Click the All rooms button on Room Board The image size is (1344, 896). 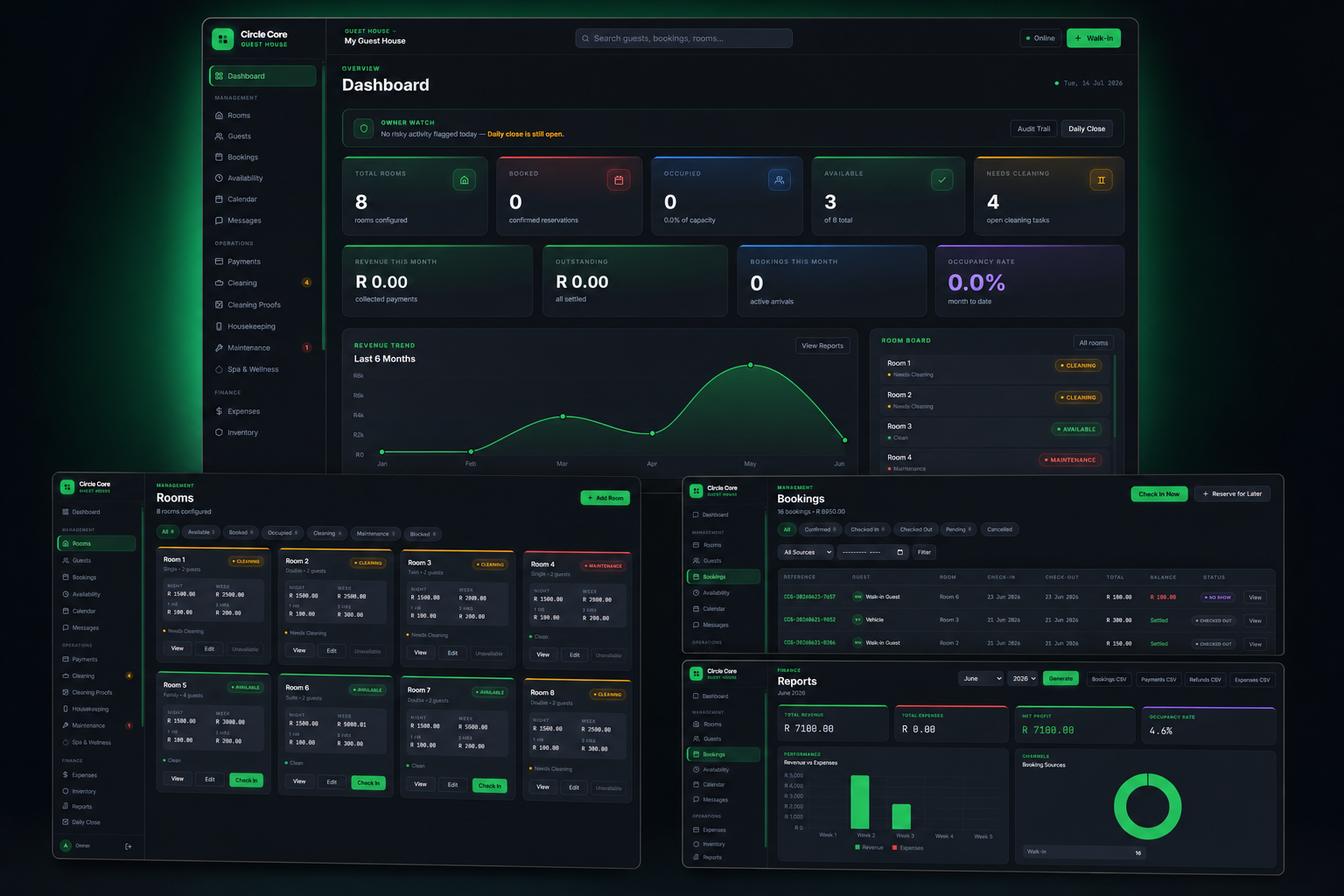tap(1094, 343)
